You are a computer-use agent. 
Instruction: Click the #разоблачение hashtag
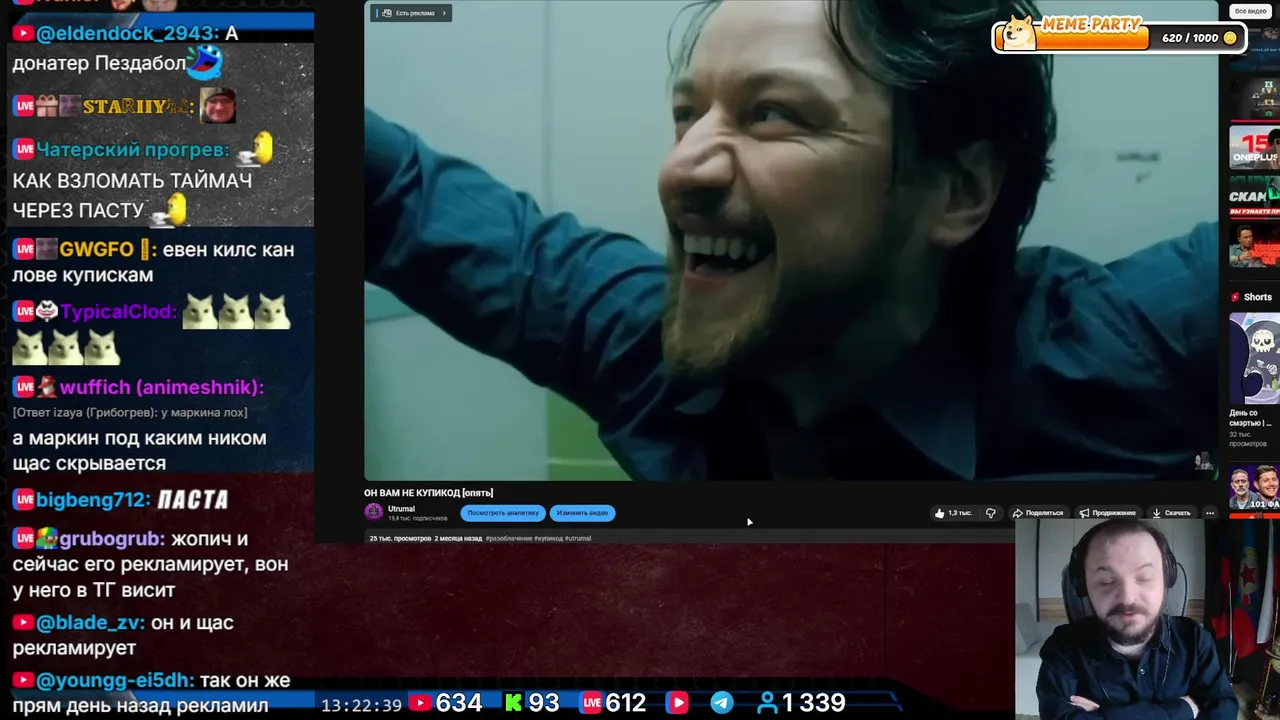[509, 538]
